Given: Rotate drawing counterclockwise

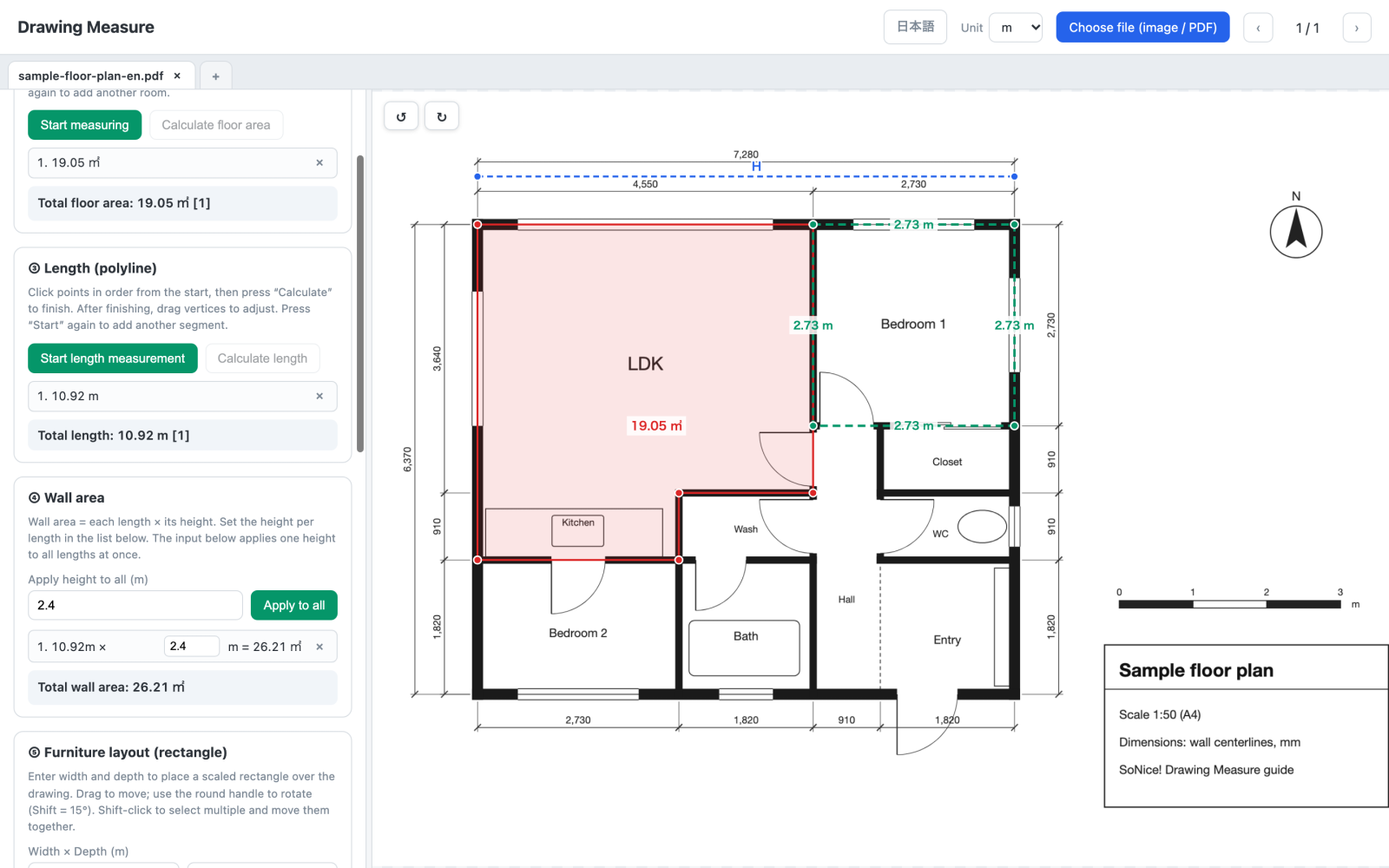Looking at the screenshot, I should (x=401, y=116).
